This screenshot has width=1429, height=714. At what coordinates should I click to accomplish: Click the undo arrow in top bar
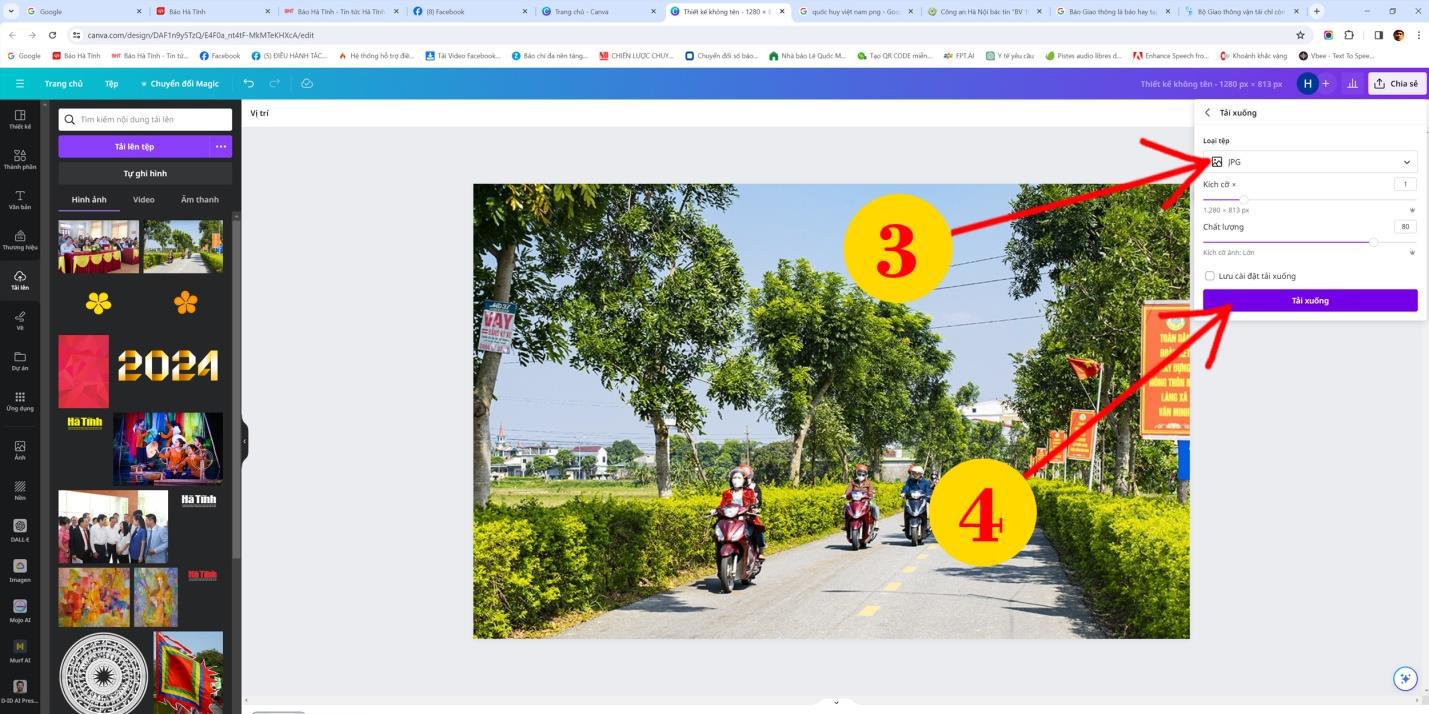[249, 83]
